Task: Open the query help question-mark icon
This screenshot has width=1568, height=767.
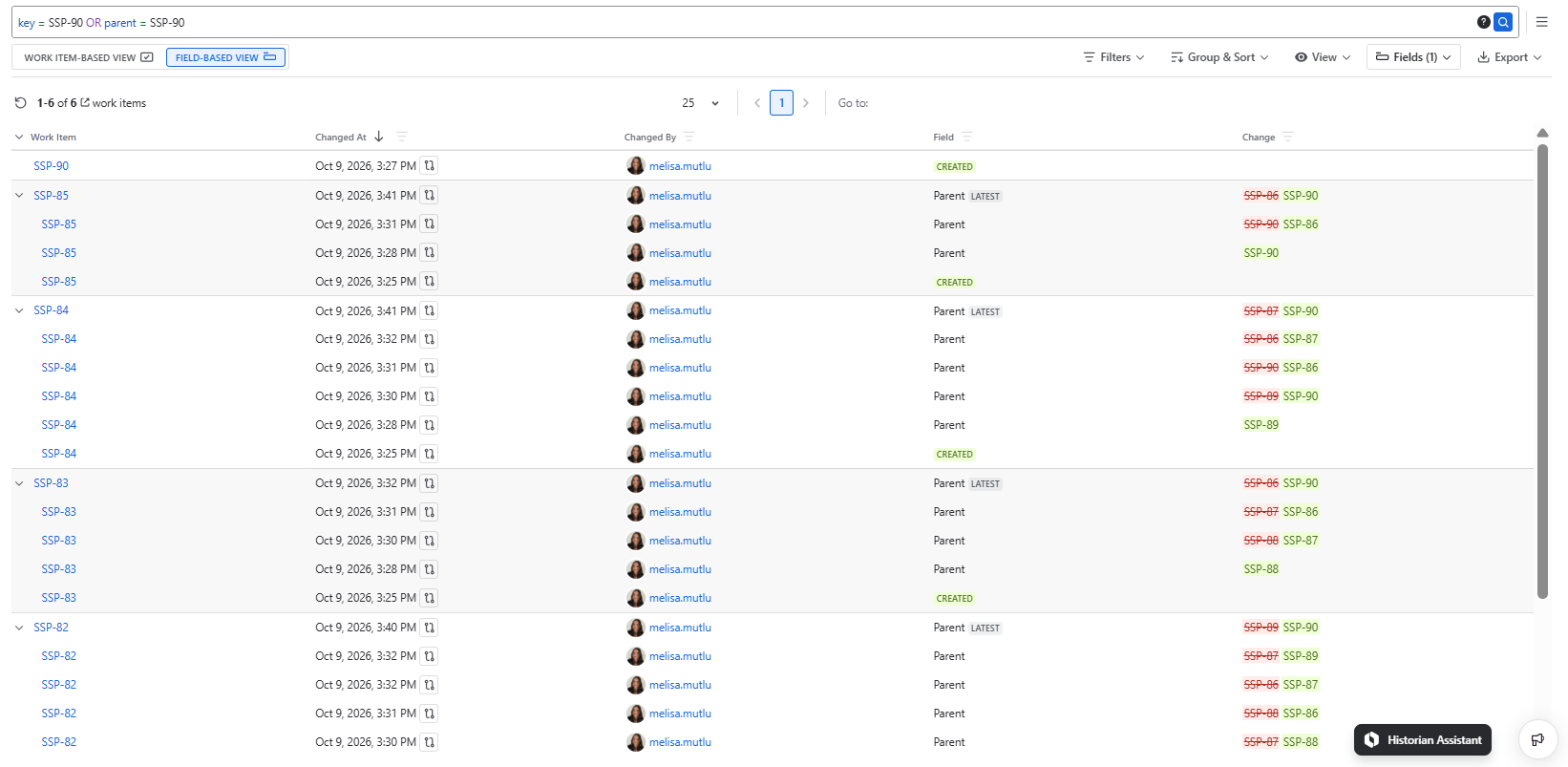Action: [1484, 22]
